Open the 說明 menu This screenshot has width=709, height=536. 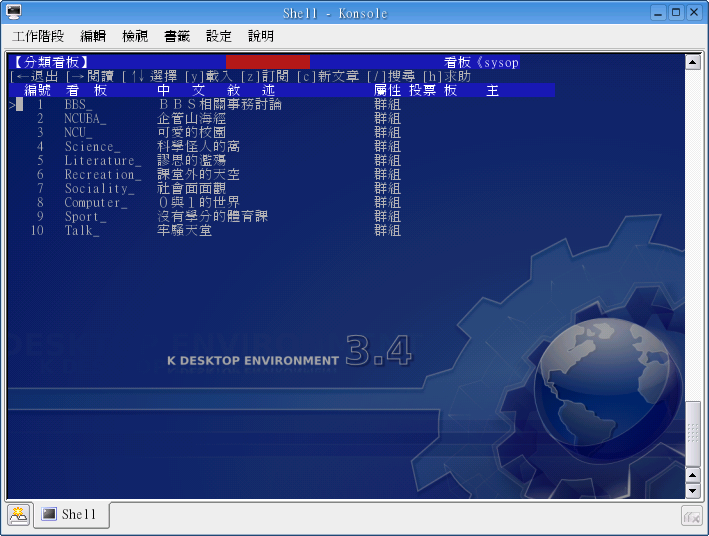(261, 36)
